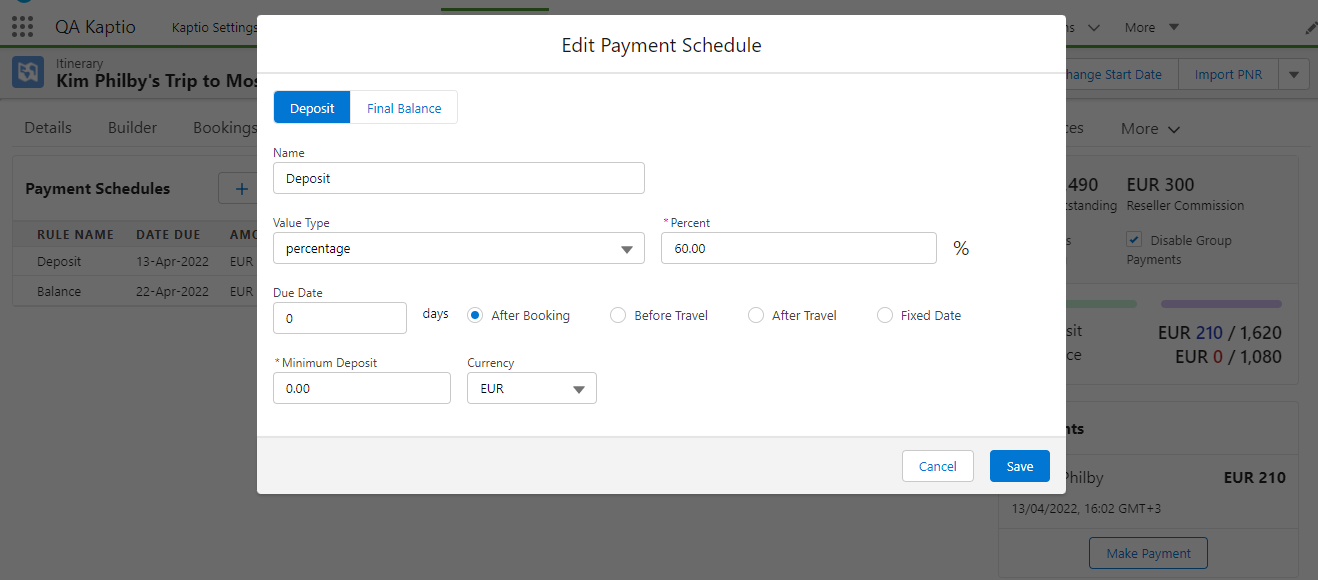Select the After Travel radio option
Screen dimensions: 1318x580
[x=756, y=315]
